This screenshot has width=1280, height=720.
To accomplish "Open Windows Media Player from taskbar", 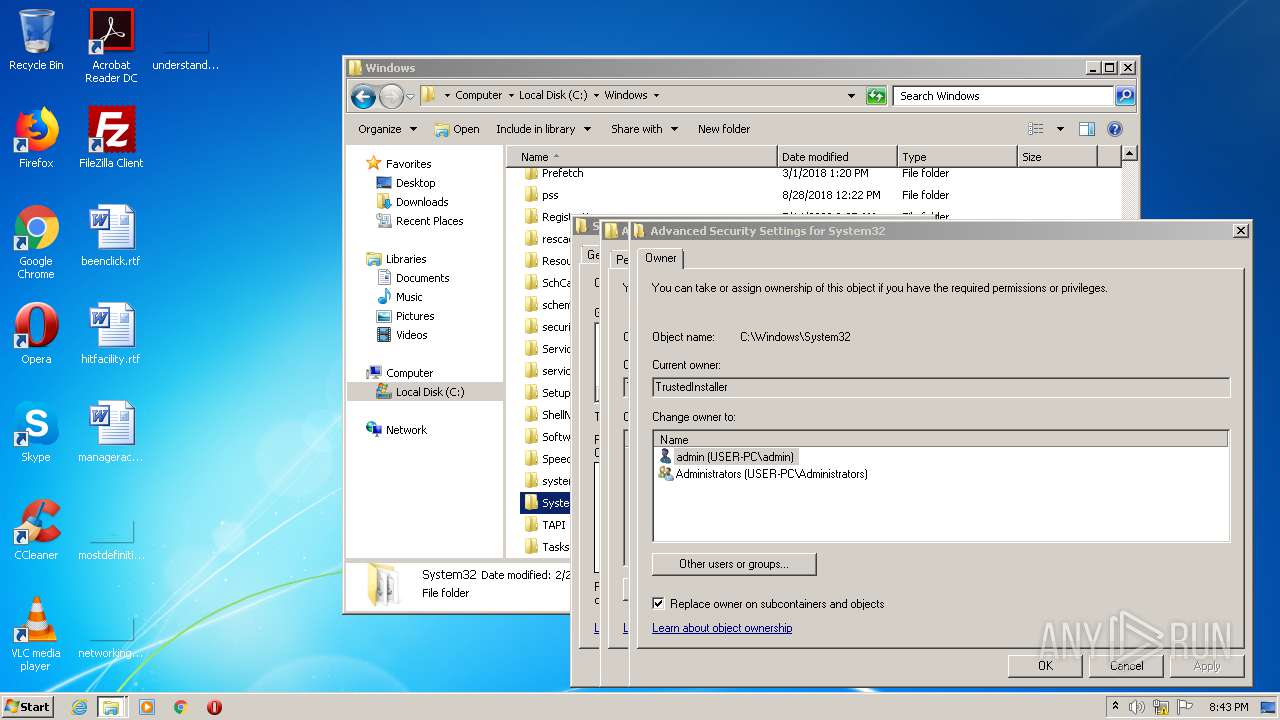I will click(x=147, y=707).
